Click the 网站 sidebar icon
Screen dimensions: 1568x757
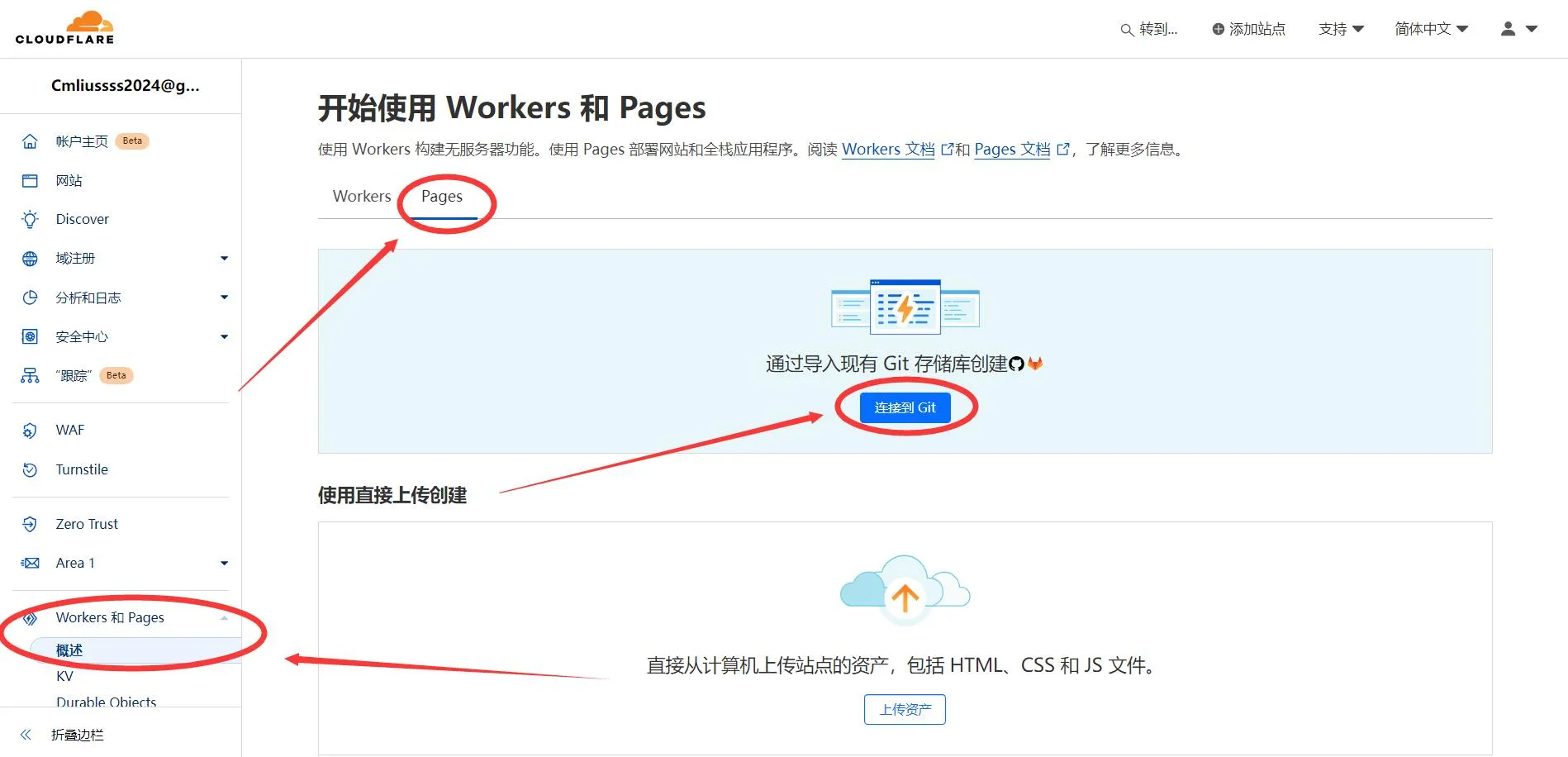(30, 180)
